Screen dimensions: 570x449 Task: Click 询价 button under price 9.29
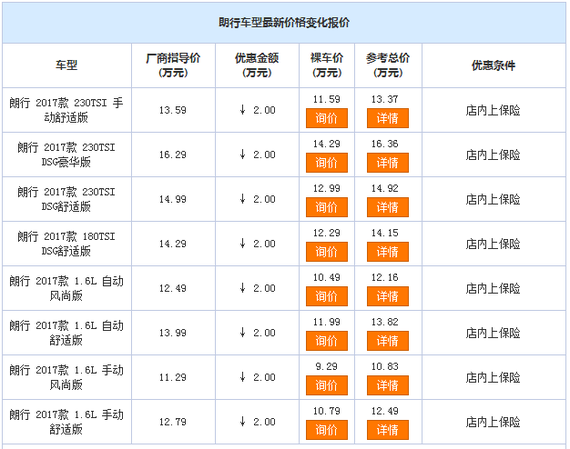tap(326, 385)
